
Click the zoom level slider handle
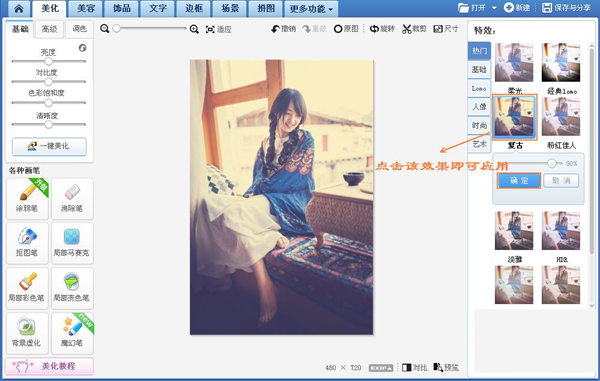point(117,29)
